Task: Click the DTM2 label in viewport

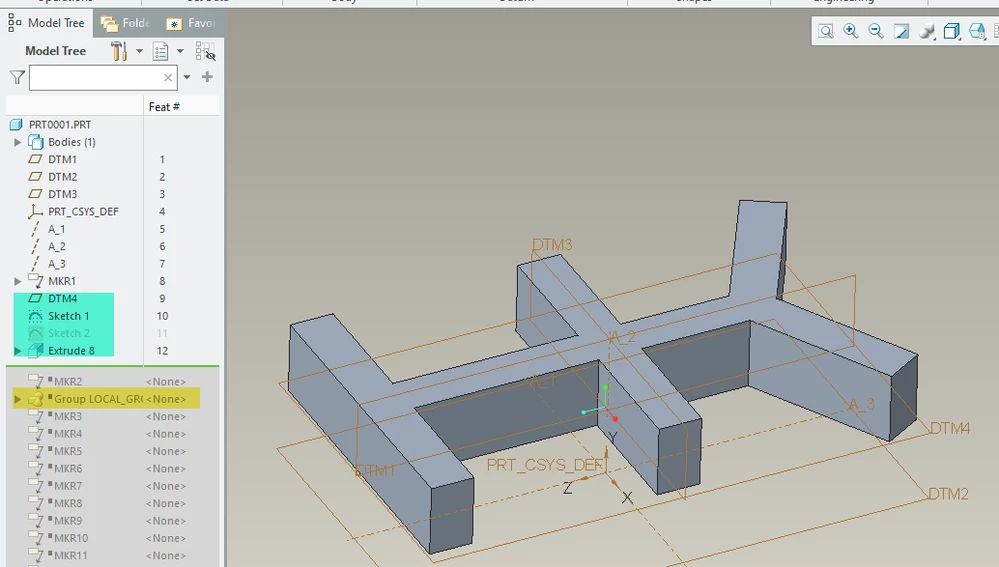Action: click(948, 494)
